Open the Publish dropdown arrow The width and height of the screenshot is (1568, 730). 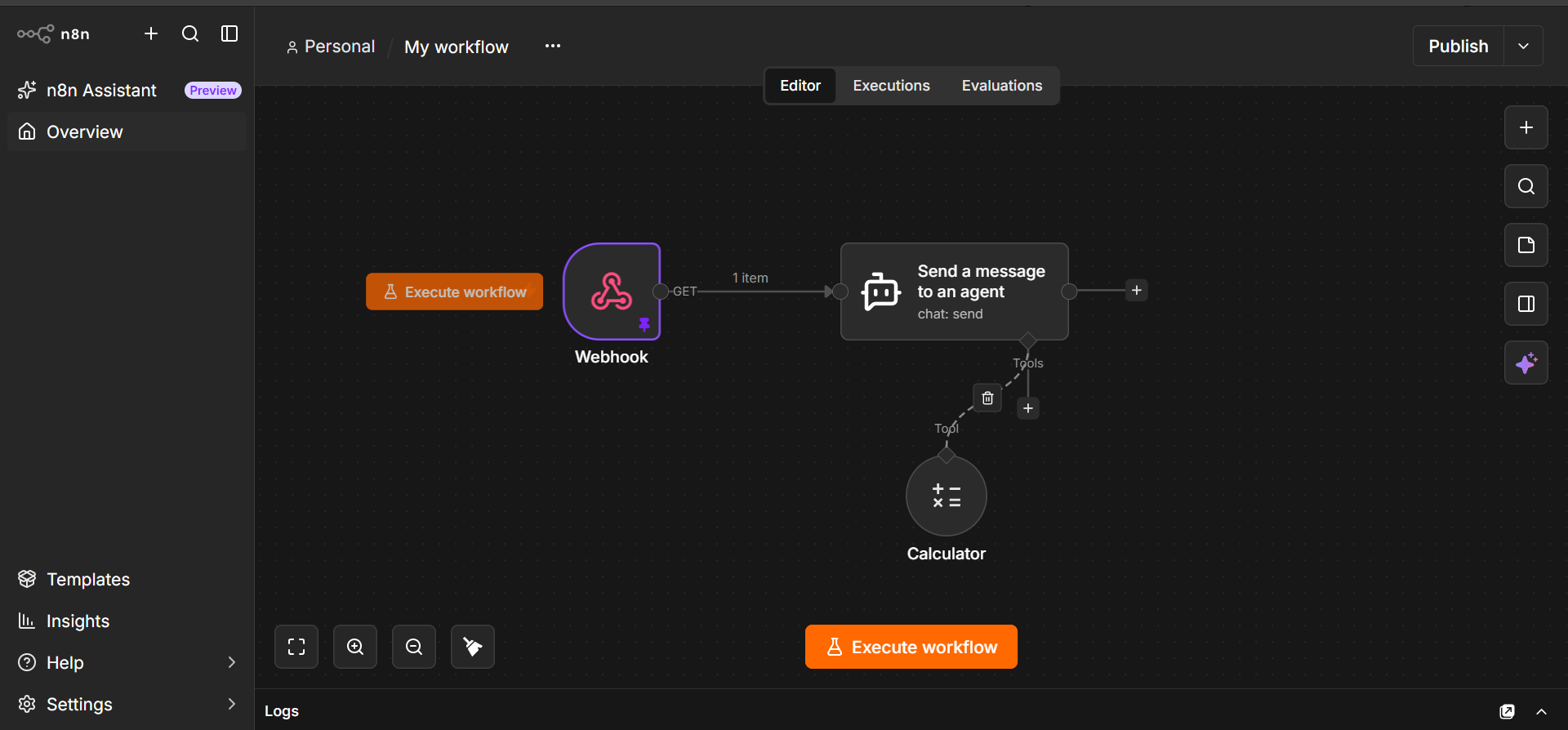[x=1523, y=46]
